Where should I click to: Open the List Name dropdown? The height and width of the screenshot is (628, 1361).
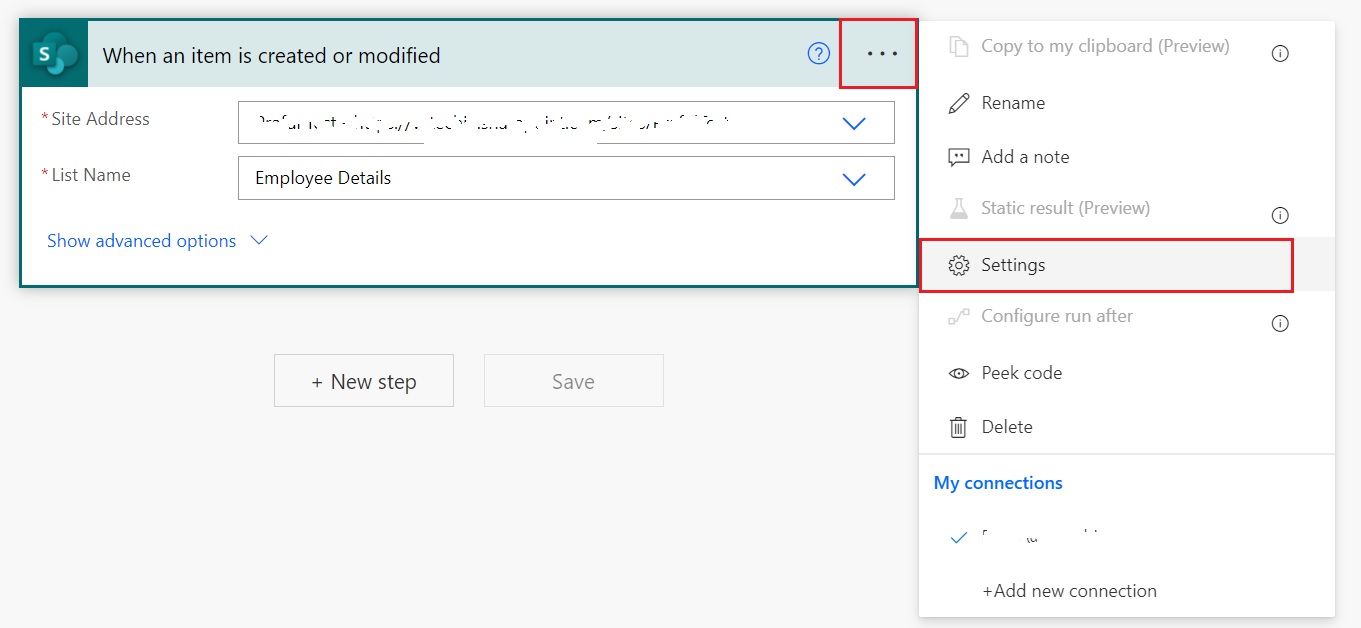(x=855, y=177)
